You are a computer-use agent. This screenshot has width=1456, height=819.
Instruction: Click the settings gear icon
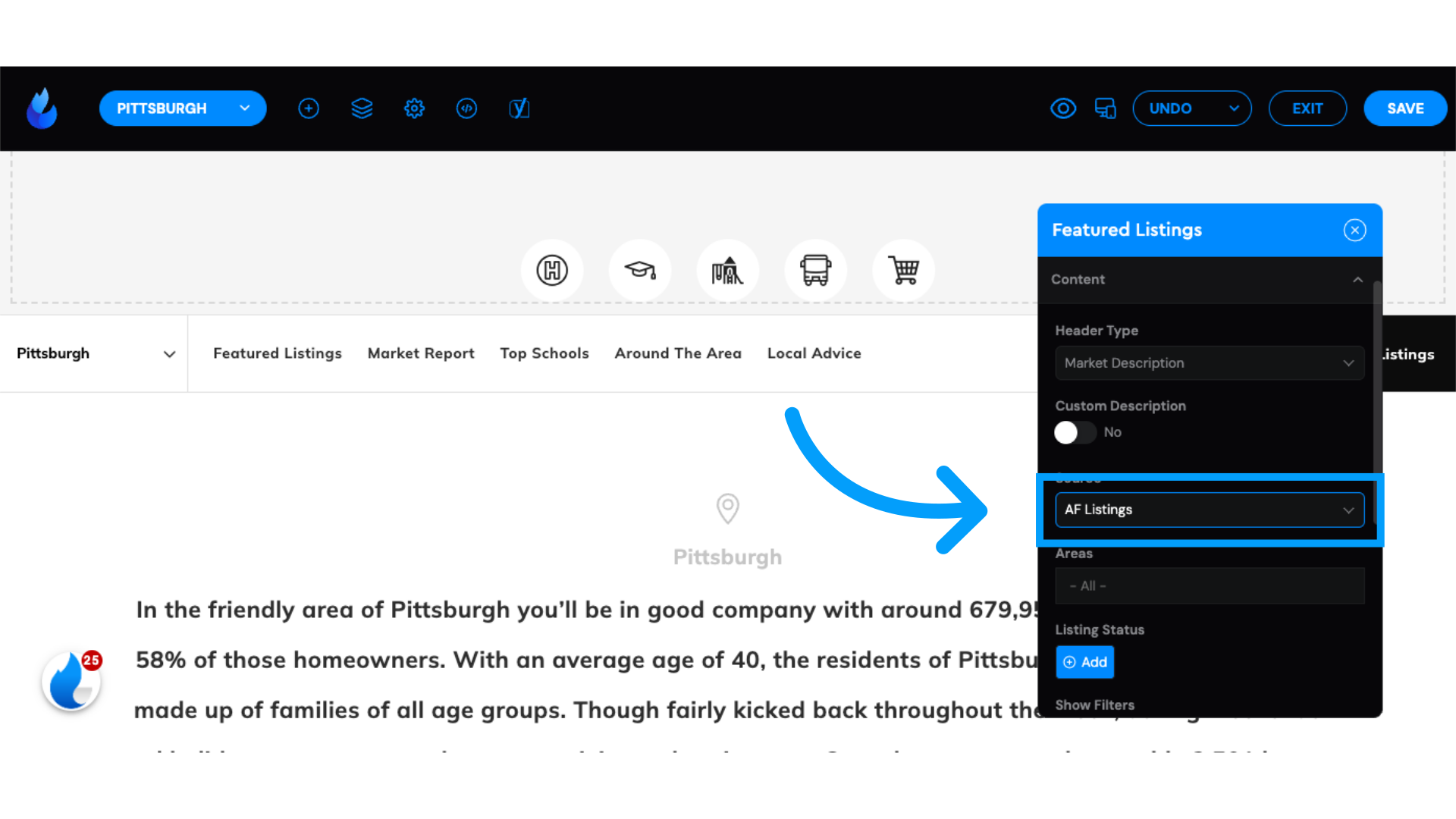(414, 108)
